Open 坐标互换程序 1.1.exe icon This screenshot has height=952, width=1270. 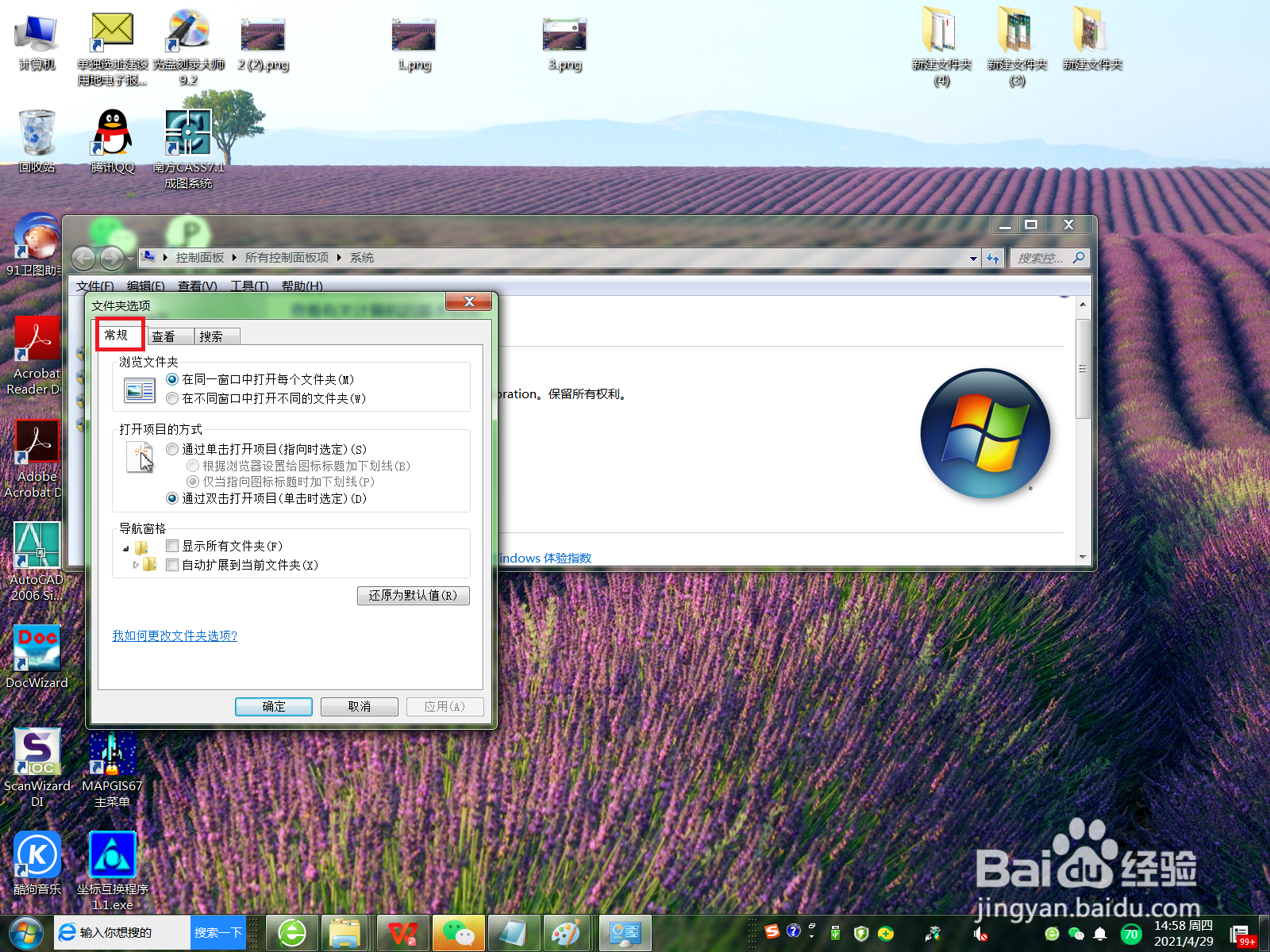112,871
